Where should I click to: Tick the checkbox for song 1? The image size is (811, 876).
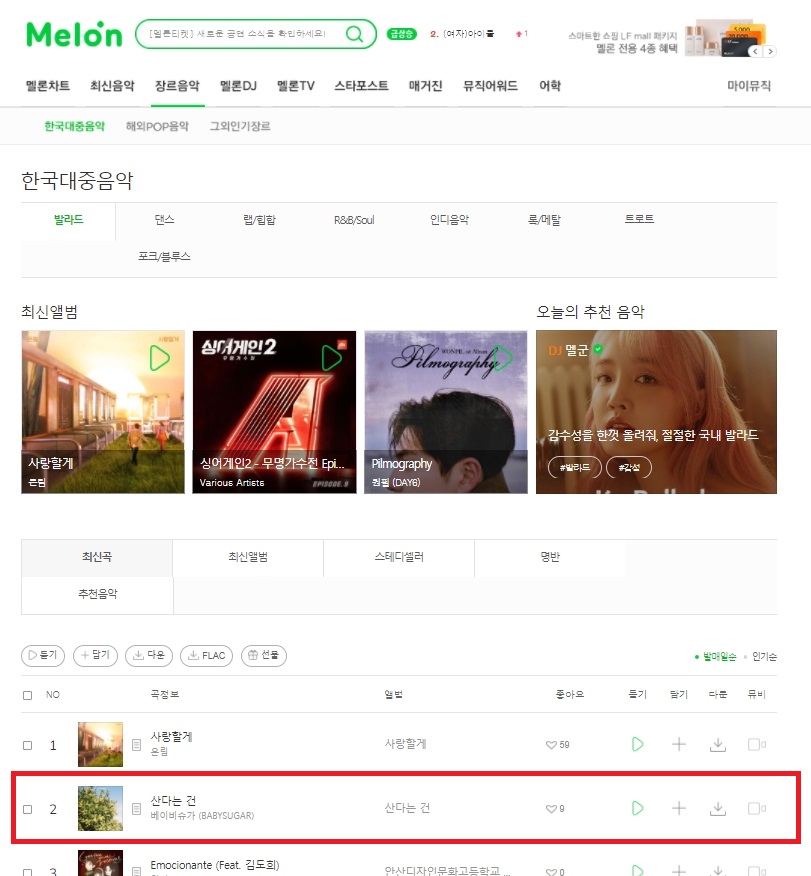(x=27, y=745)
